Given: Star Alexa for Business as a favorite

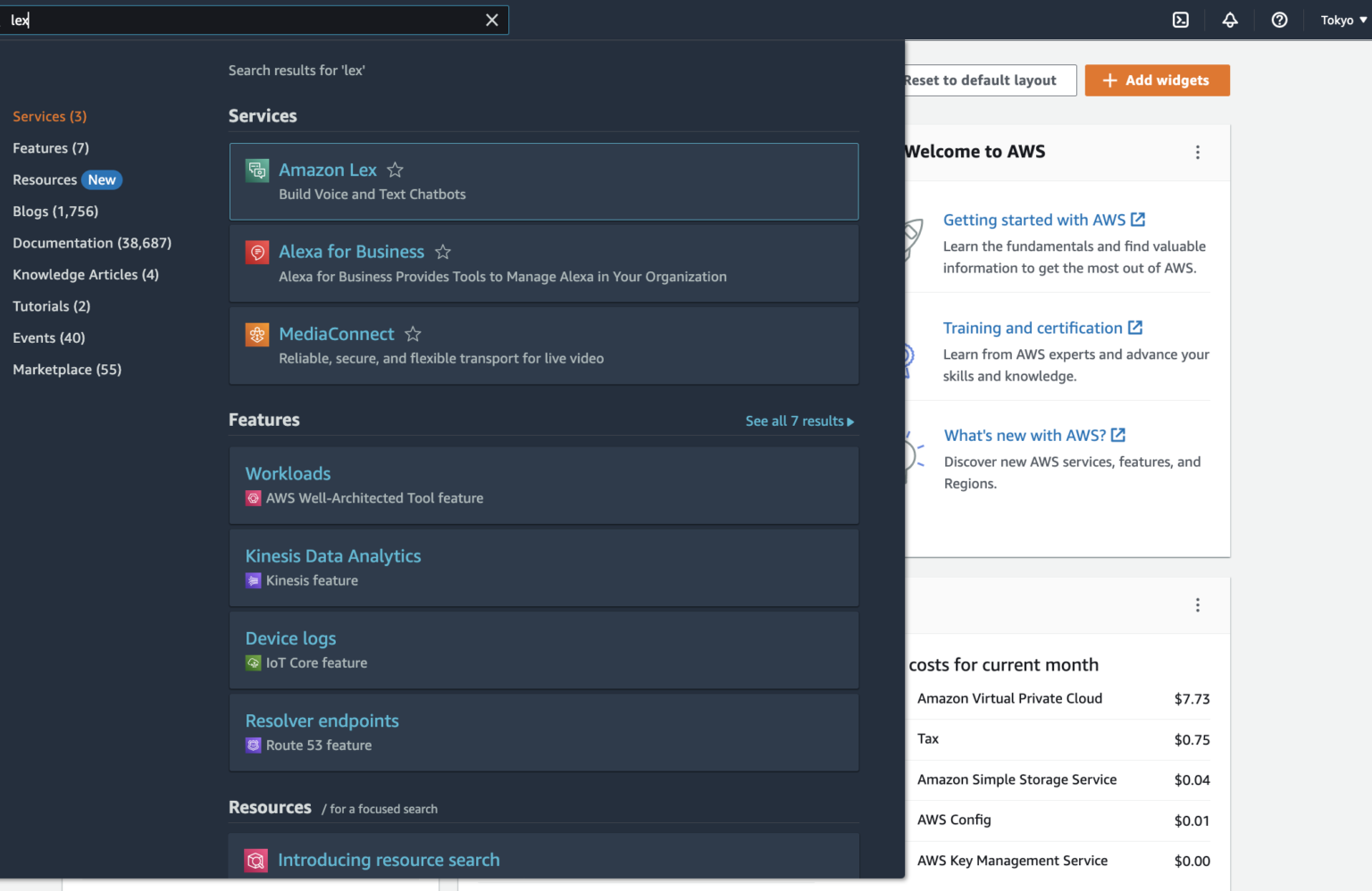Looking at the screenshot, I should pyautogui.click(x=443, y=252).
